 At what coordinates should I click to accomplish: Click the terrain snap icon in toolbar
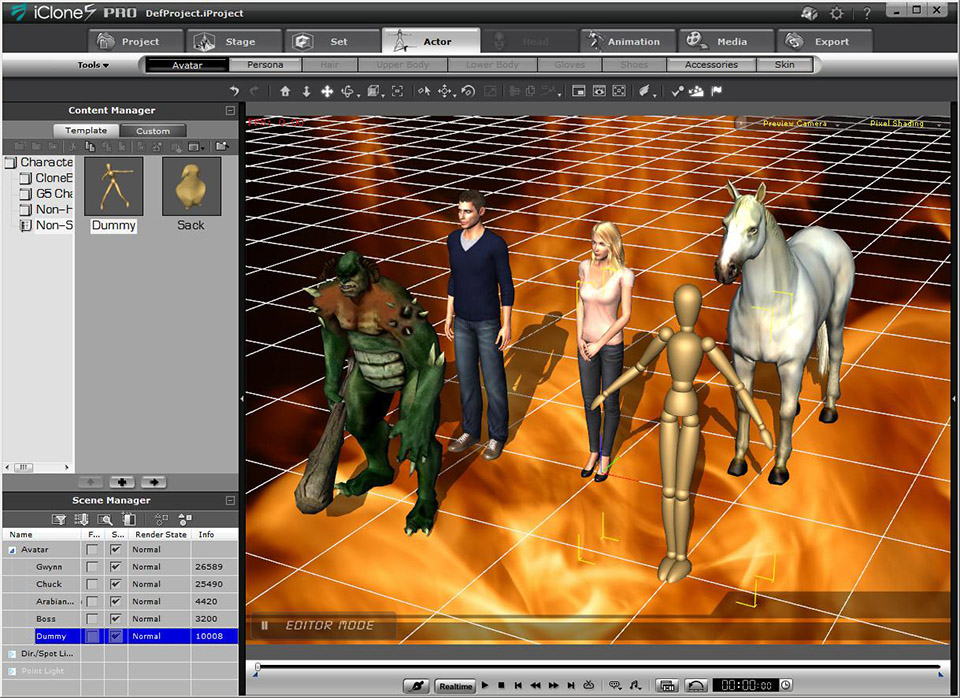pyautogui.click(x=696, y=91)
